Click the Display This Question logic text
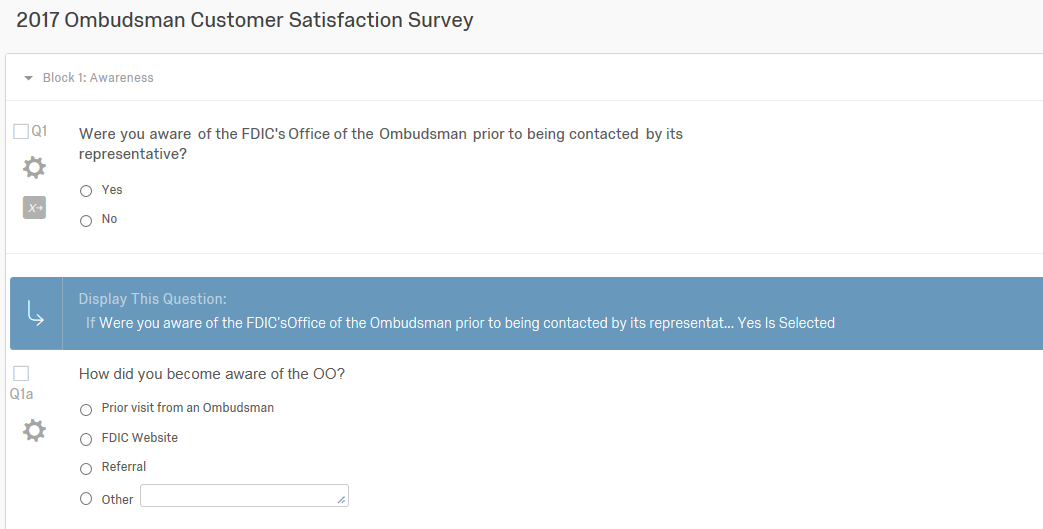Viewport: 1043px width, 529px height. point(153,299)
